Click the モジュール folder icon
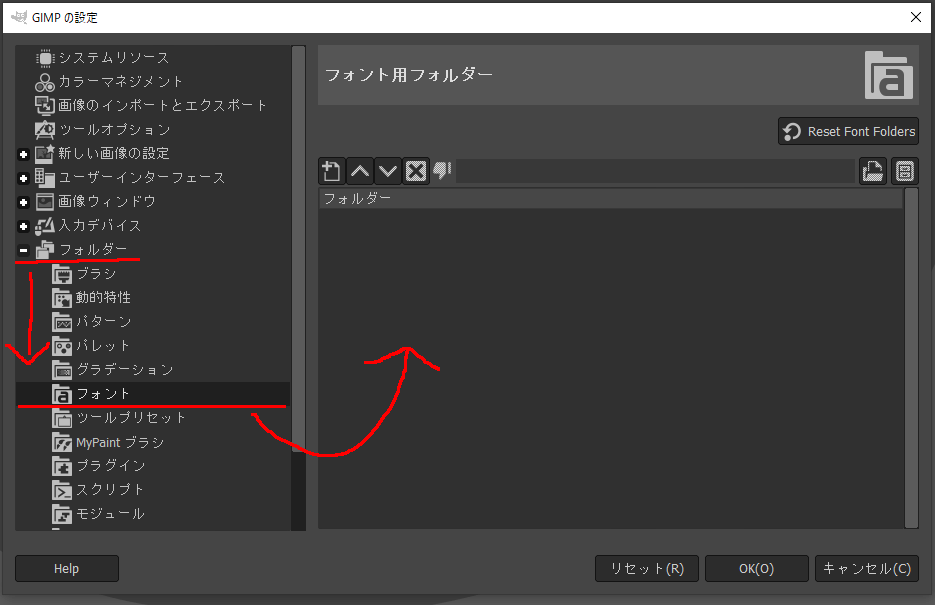 click(x=62, y=514)
